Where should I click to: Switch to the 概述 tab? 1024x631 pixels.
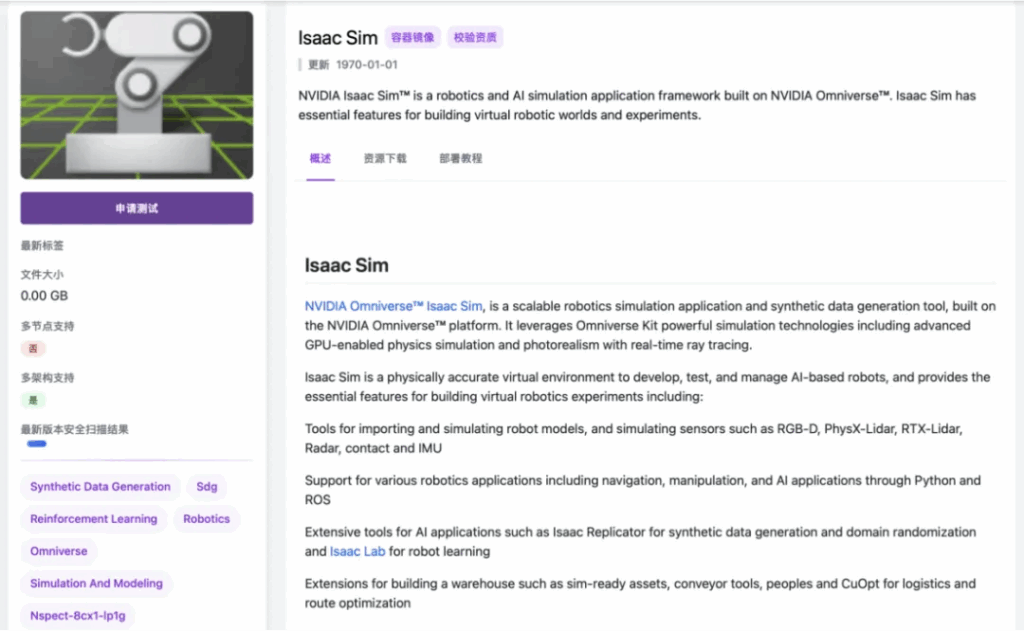click(x=320, y=159)
